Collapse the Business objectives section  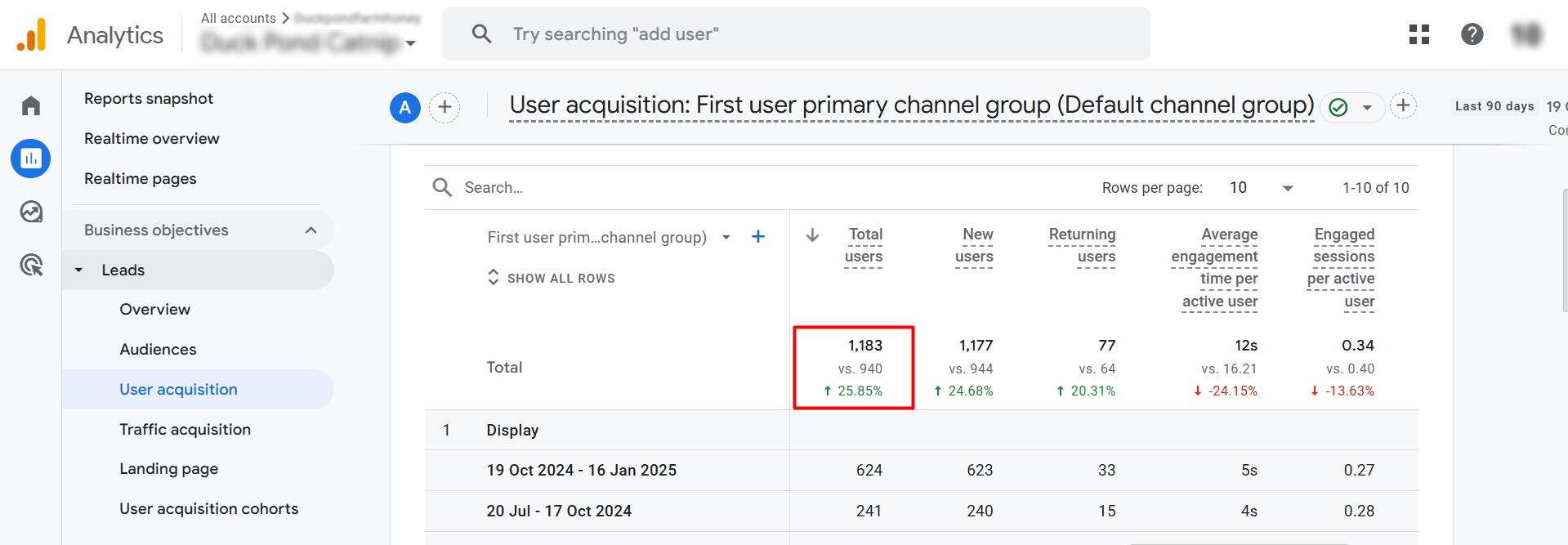(x=310, y=230)
